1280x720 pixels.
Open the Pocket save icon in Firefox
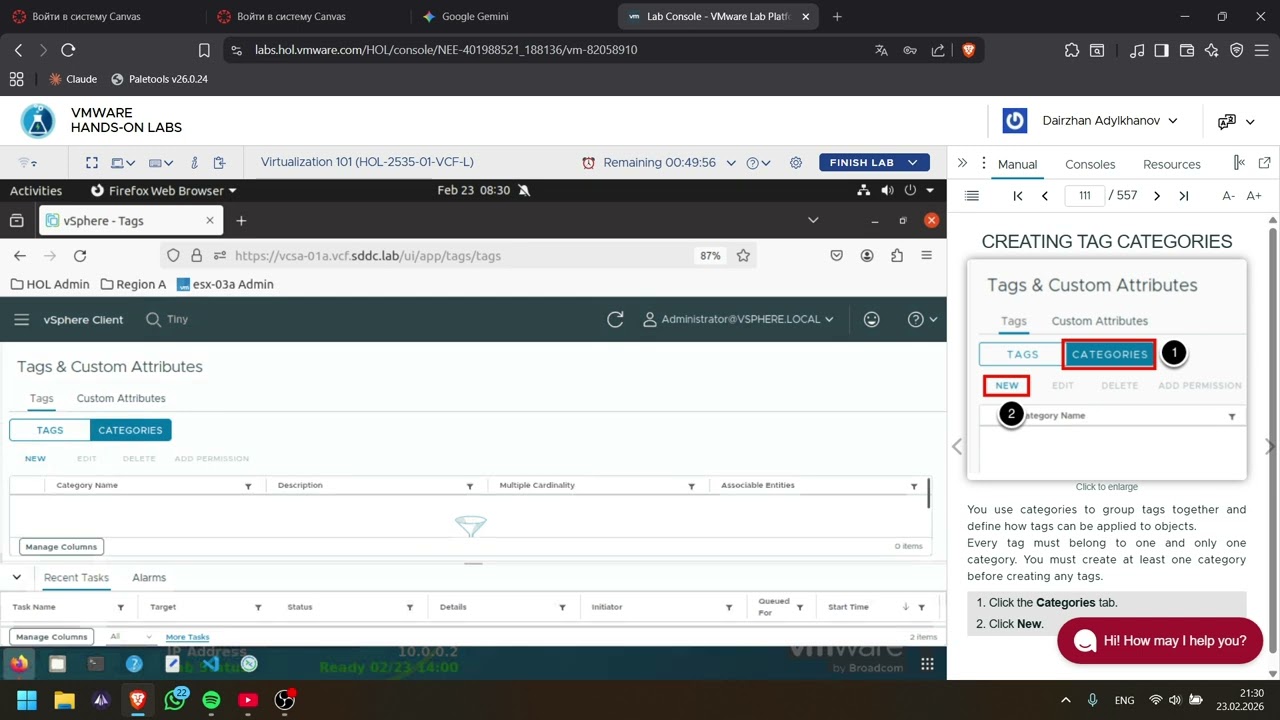click(837, 256)
